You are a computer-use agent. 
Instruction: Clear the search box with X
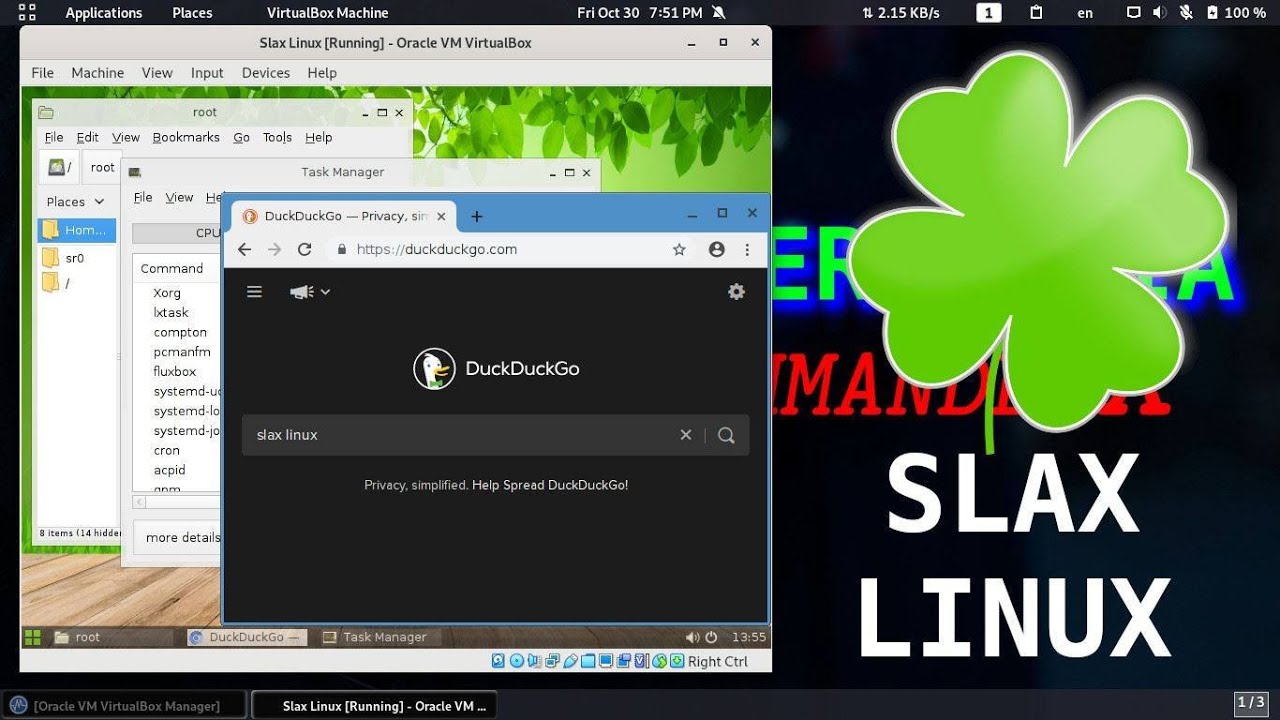(686, 435)
